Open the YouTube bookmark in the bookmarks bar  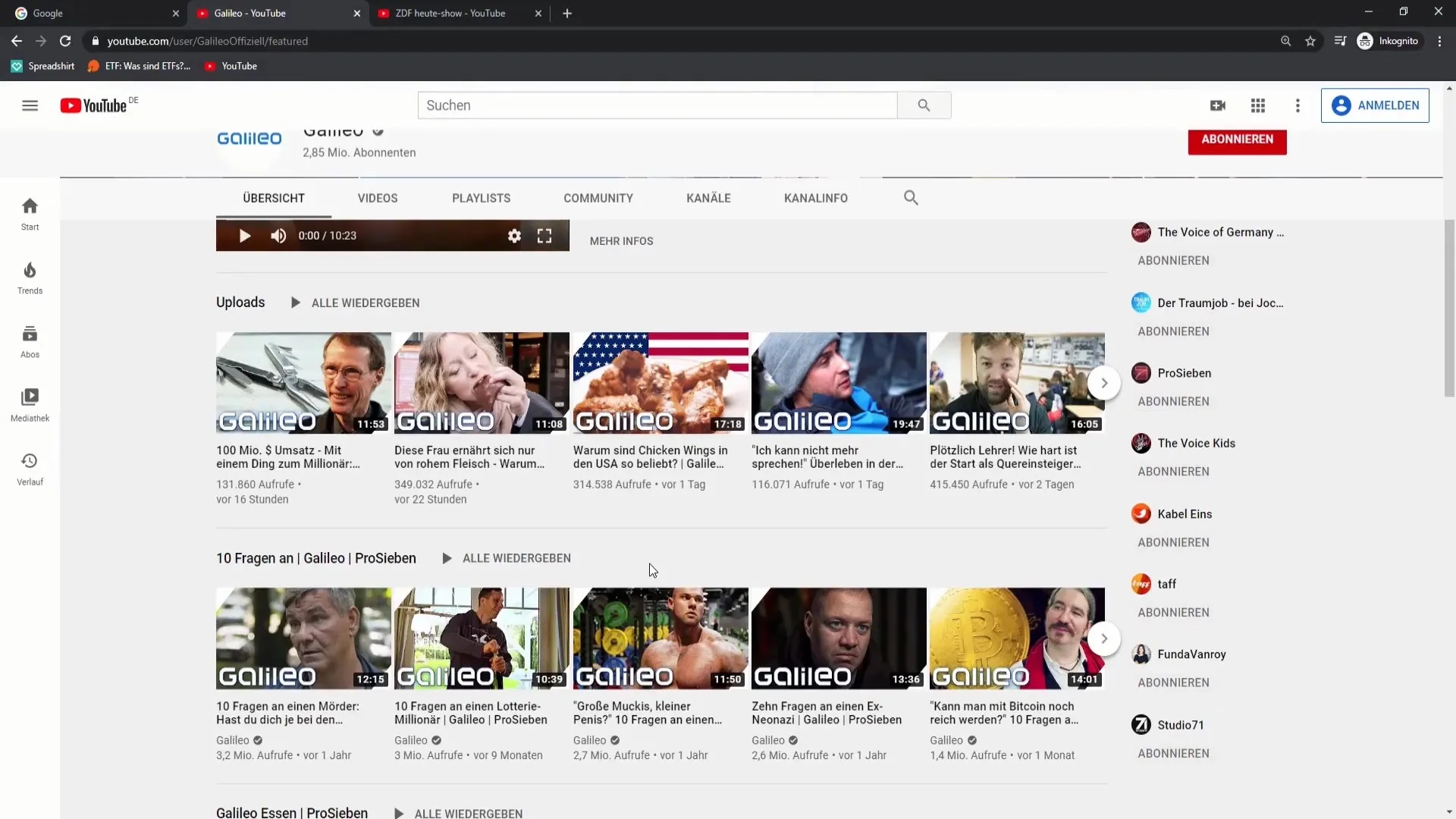[231, 66]
